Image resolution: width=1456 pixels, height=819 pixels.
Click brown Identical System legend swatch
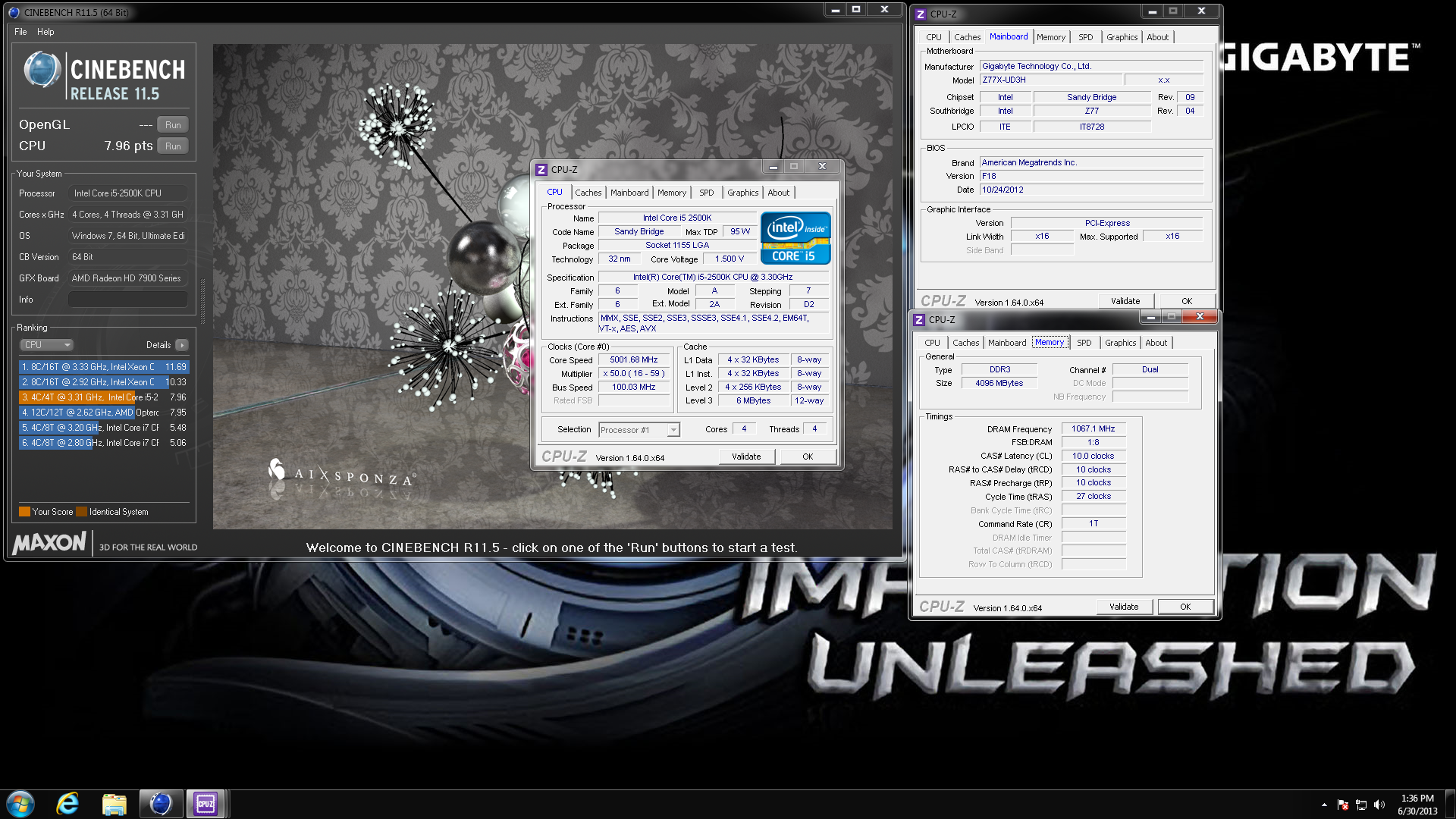coord(82,512)
